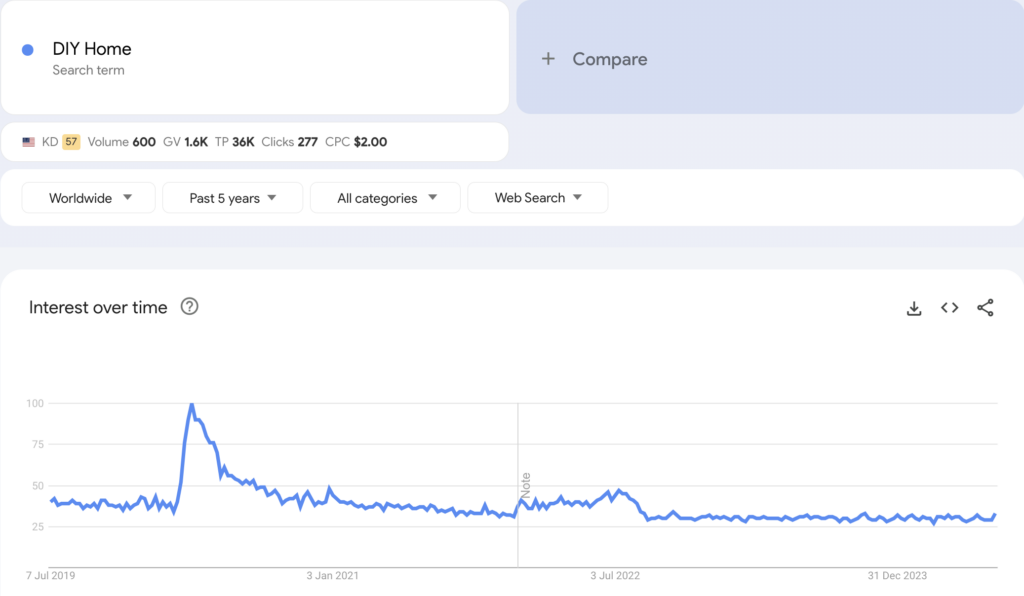The image size is (1024, 596).
Task: Click the US flag icon
Action: pos(29,142)
